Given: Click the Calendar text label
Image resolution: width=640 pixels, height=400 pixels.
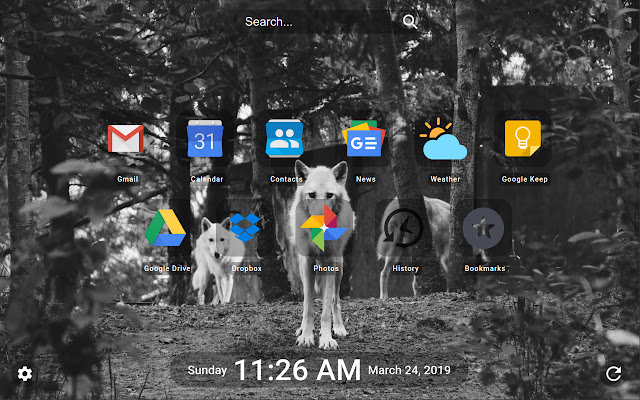Looking at the screenshot, I should pyautogui.click(x=207, y=179).
